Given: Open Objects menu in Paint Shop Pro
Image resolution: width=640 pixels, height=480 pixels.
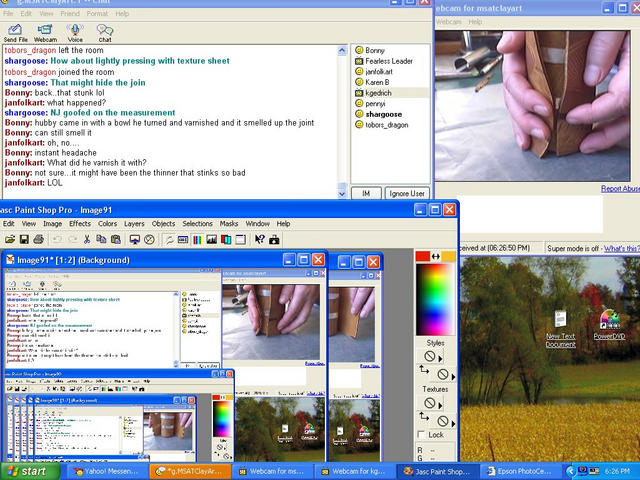Looking at the screenshot, I should 163,224.
